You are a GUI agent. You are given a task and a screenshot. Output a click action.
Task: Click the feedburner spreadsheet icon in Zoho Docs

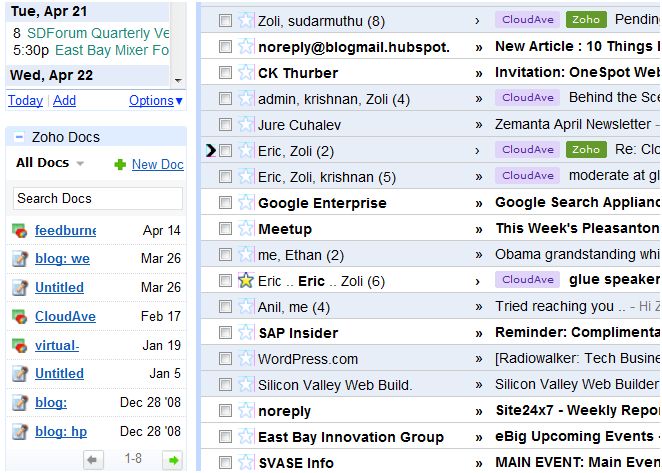click(x=19, y=231)
